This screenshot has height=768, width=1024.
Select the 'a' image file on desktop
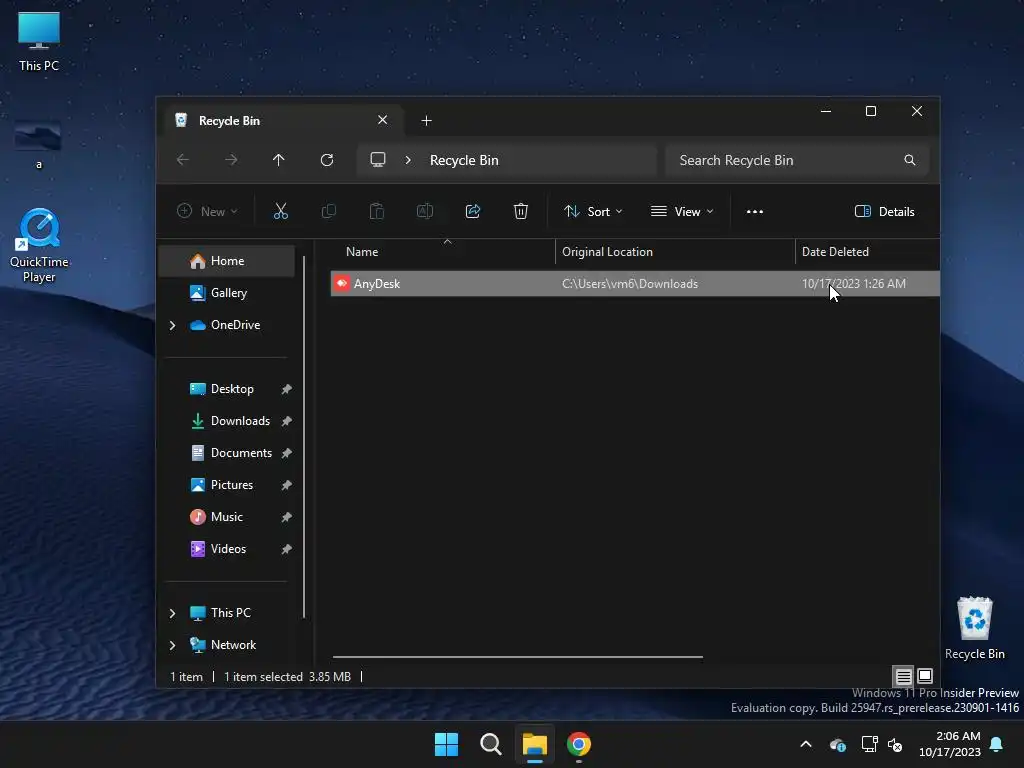pos(39,145)
